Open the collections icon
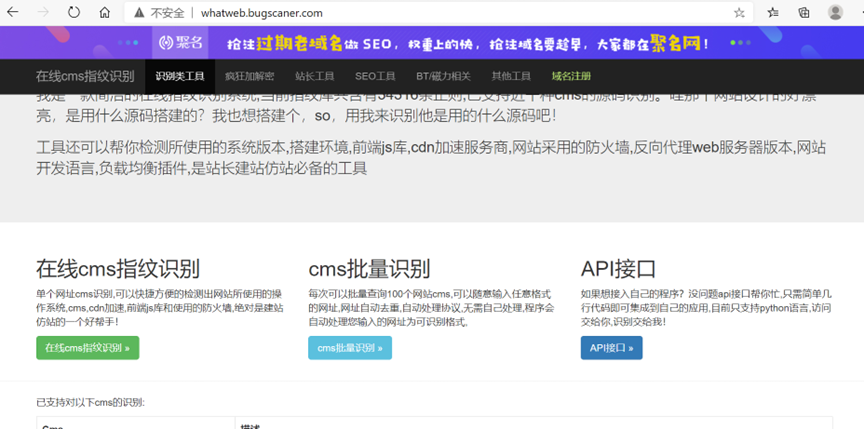The width and height of the screenshot is (864, 429). [804, 13]
